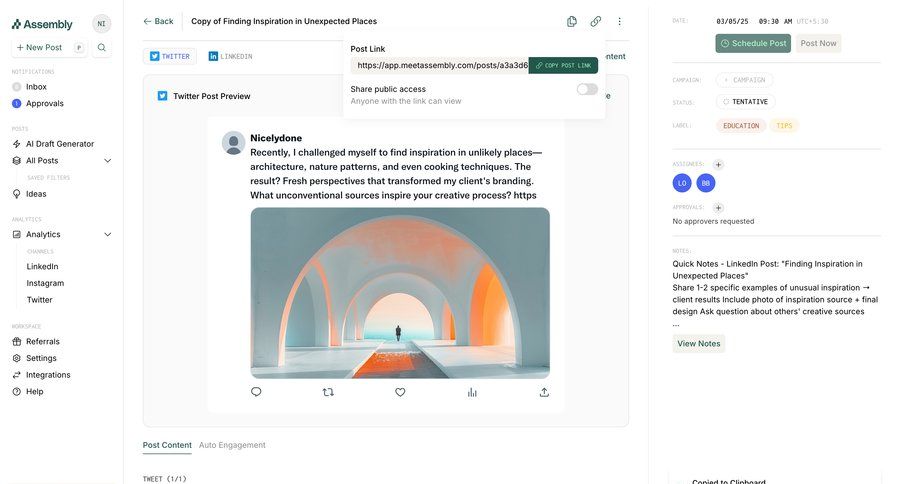This screenshot has height=484, width=900.
Task: Click the Post Now button
Action: pyautogui.click(x=818, y=43)
